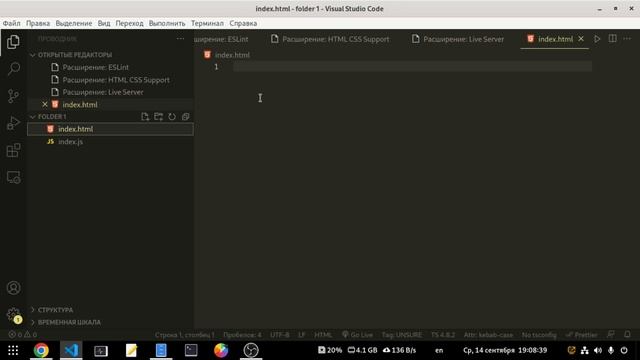Open the Accounts menu icon
Image resolution: width=640 pixels, height=360 pixels.
(x=13, y=288)
